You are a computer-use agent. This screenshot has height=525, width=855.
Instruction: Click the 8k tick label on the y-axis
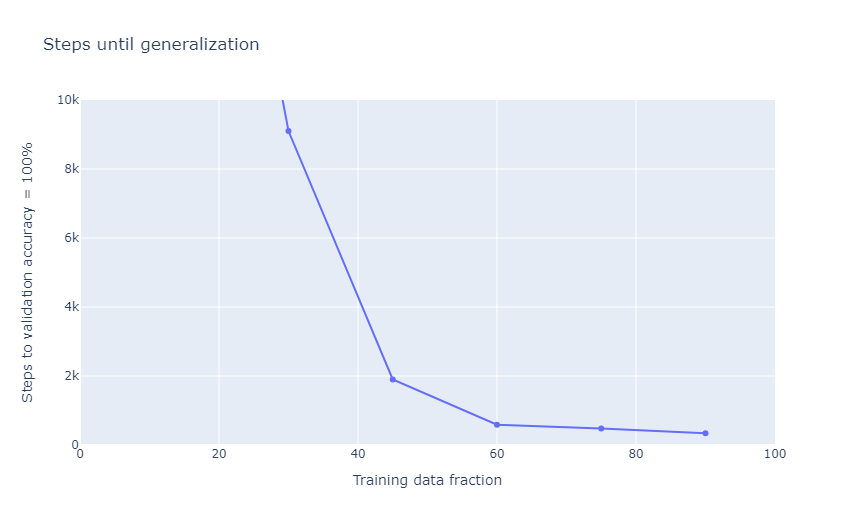pyautogui.click(x=71, y=169)
